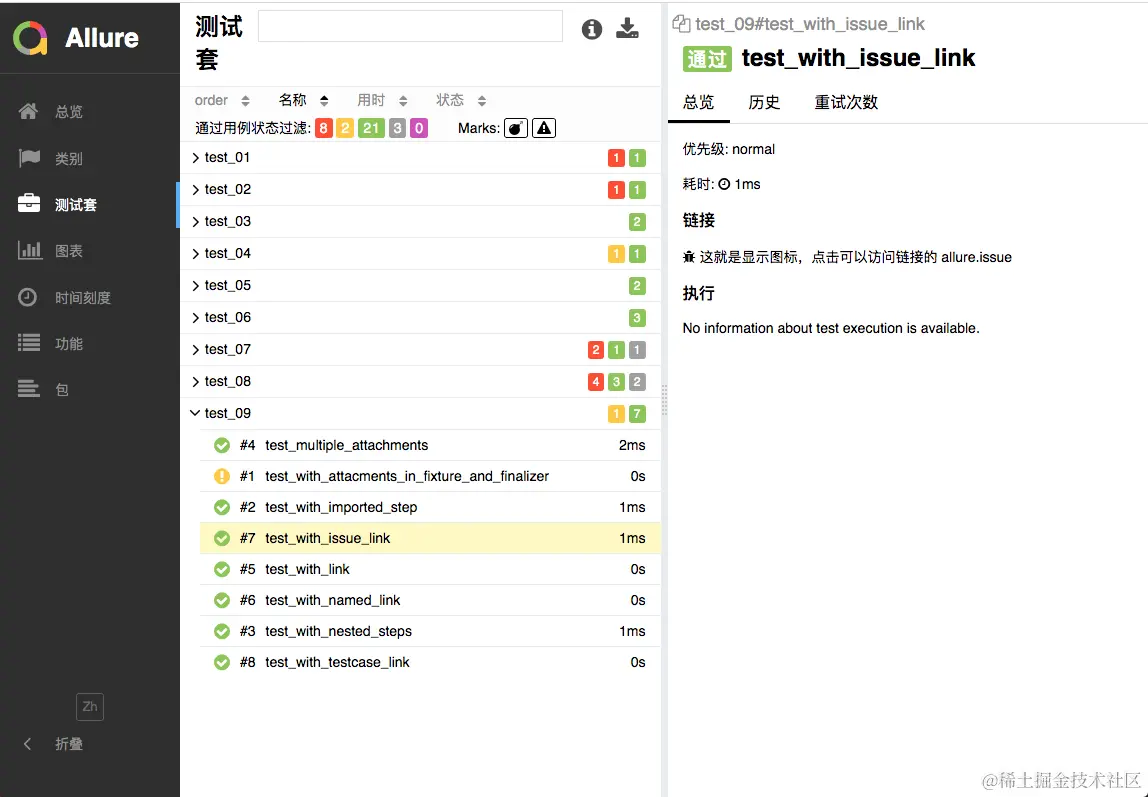
Task: Click the gray 1 badge on test_07
Action: click(637, 350)
